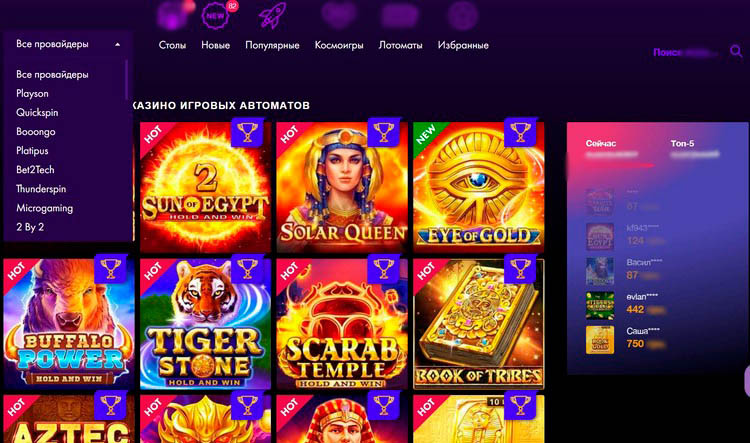Click trophy icon on Sun of Egypt 2
The image size is (750, 443).
[247, 132]
